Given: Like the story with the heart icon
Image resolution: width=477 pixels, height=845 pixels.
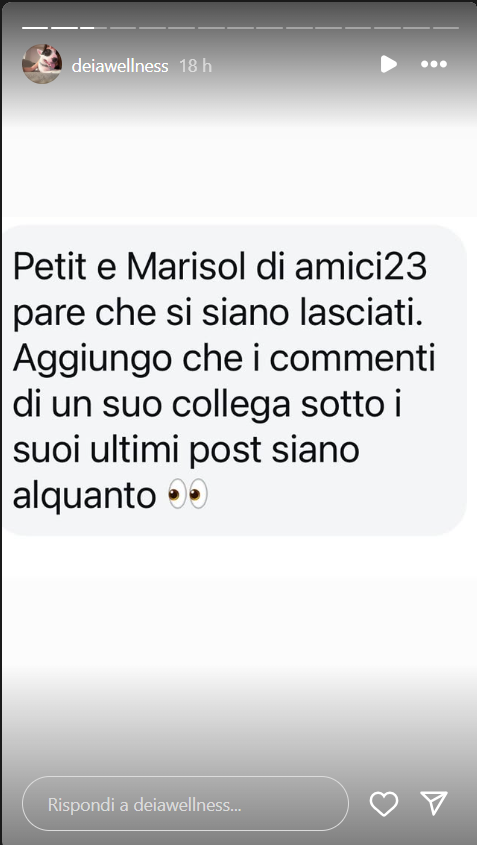Looking at the screenshot, I should [384, 804].
